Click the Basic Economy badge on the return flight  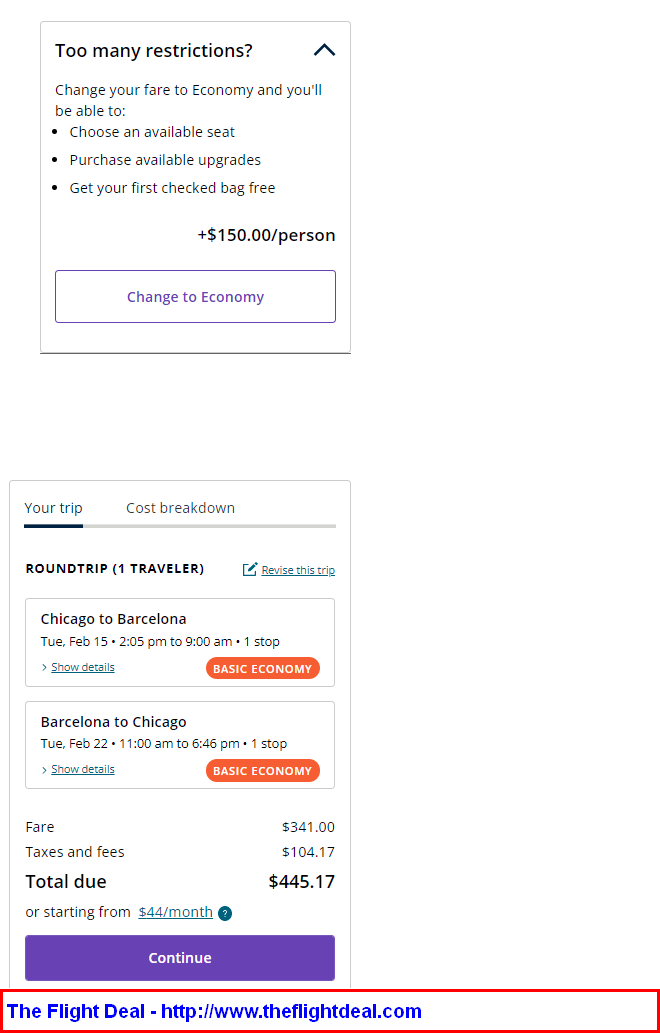[x=263, y=770]
